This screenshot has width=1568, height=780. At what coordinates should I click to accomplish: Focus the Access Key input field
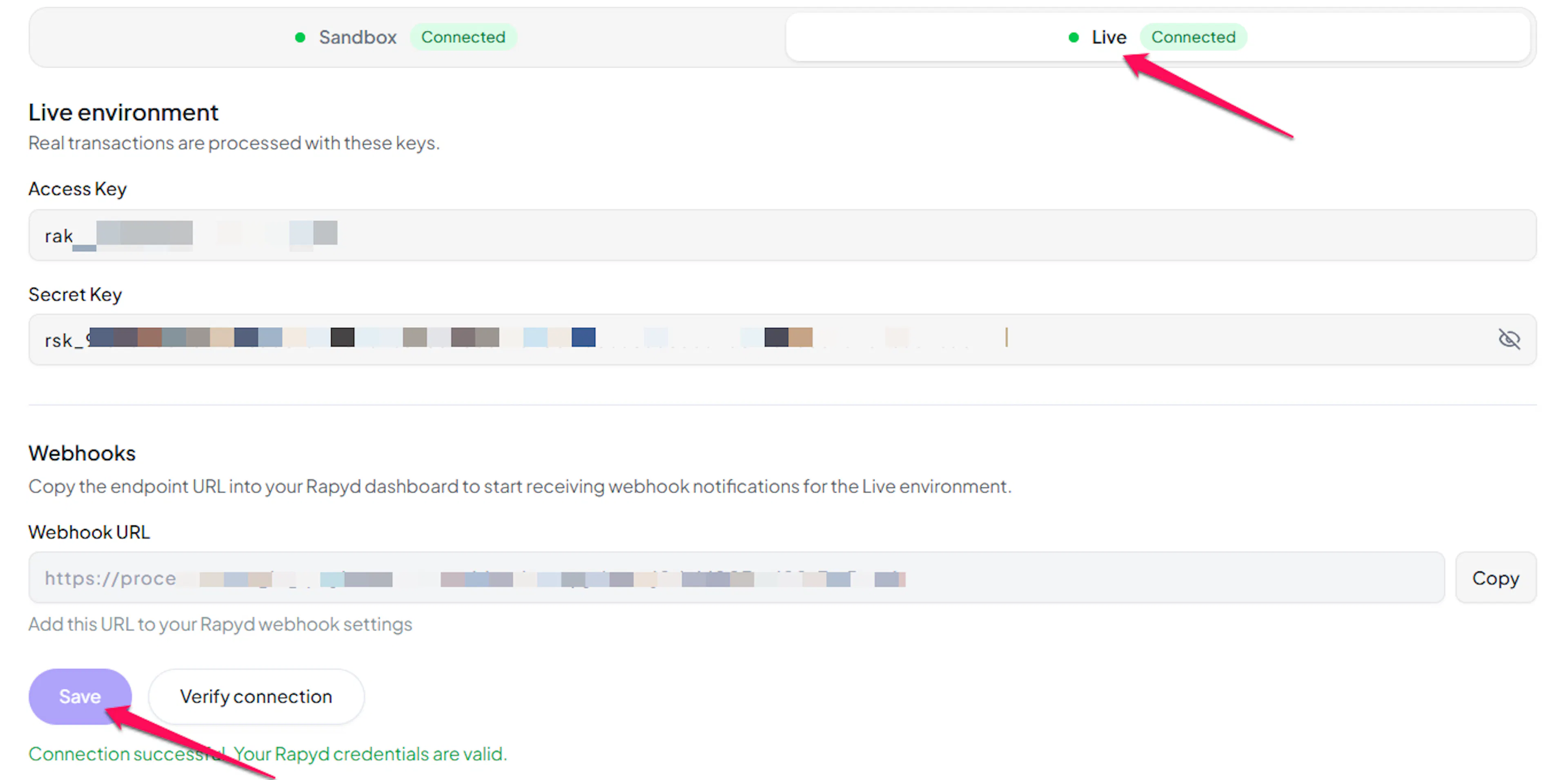pos(782,235)
